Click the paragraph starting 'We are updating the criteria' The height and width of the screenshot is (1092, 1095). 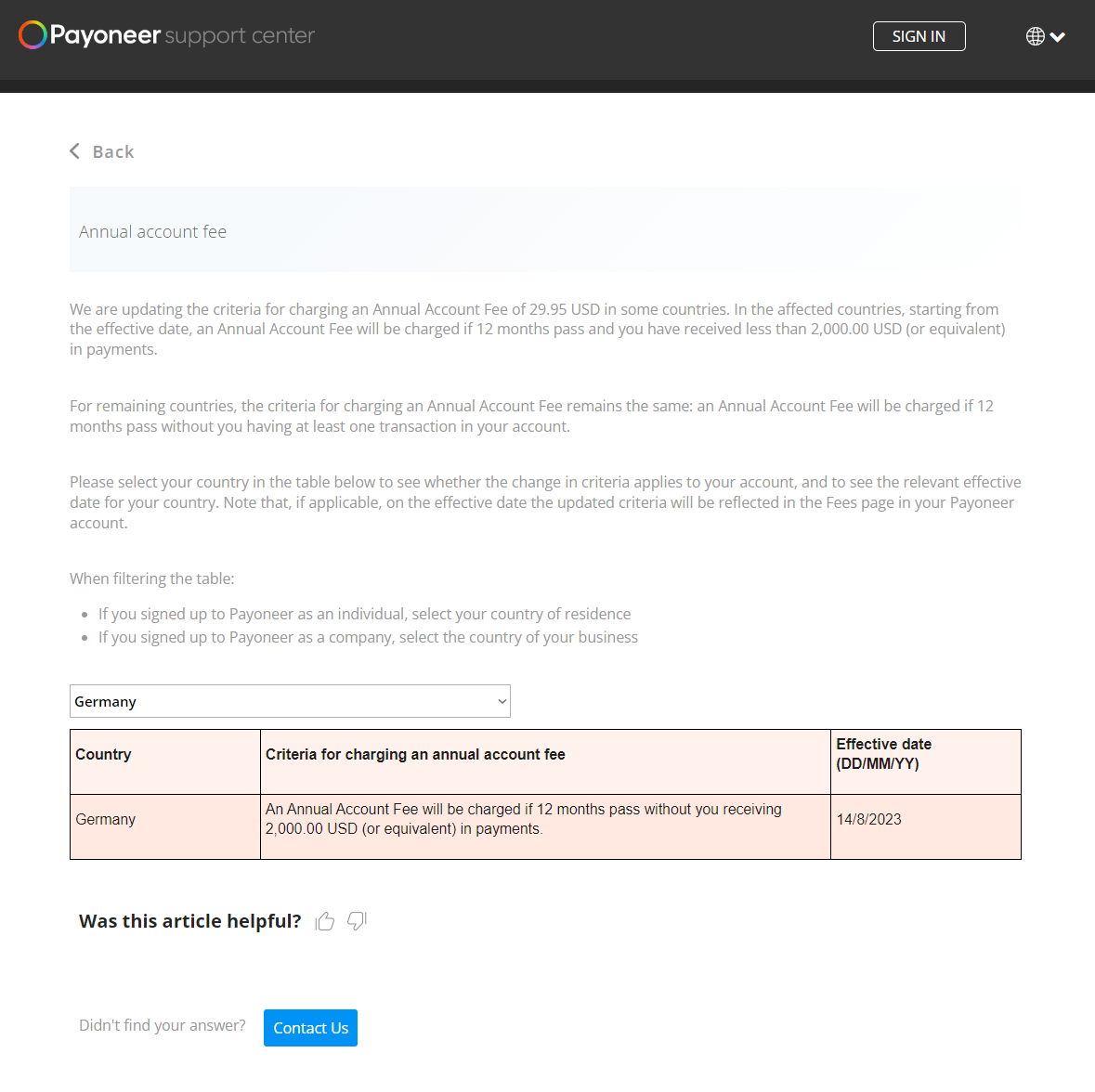pos(538,329)
